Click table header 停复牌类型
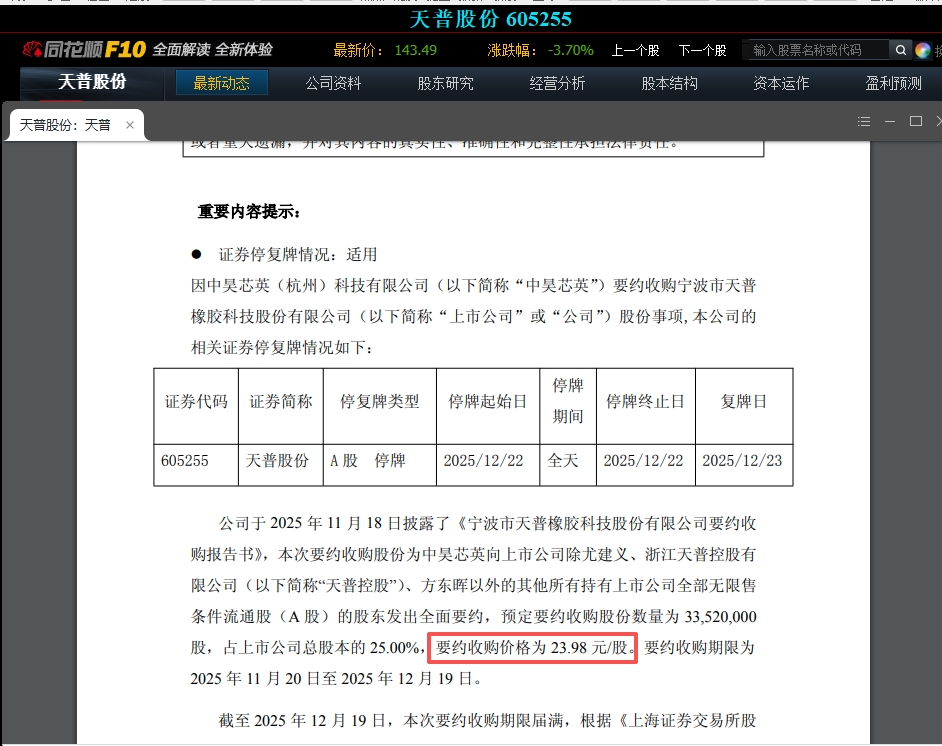Viewport: 942px width, 746px height. [x=380, y=401]
